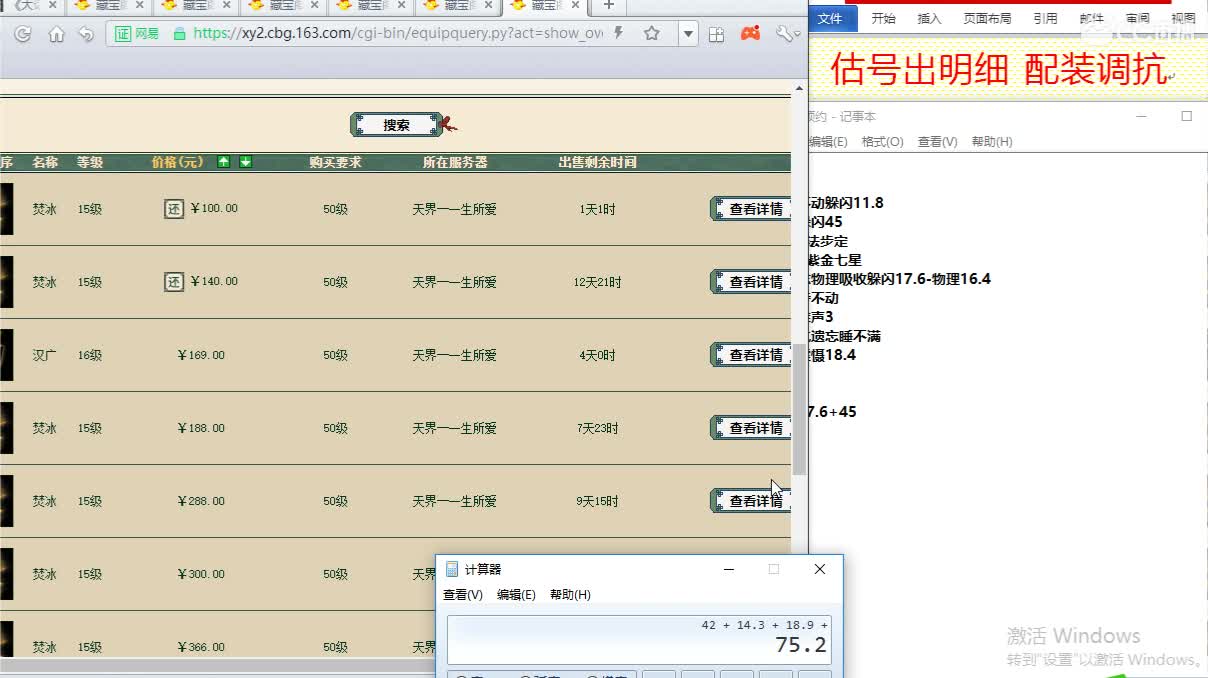Open Calculator's 编辑(E) menu

point(516,594)
